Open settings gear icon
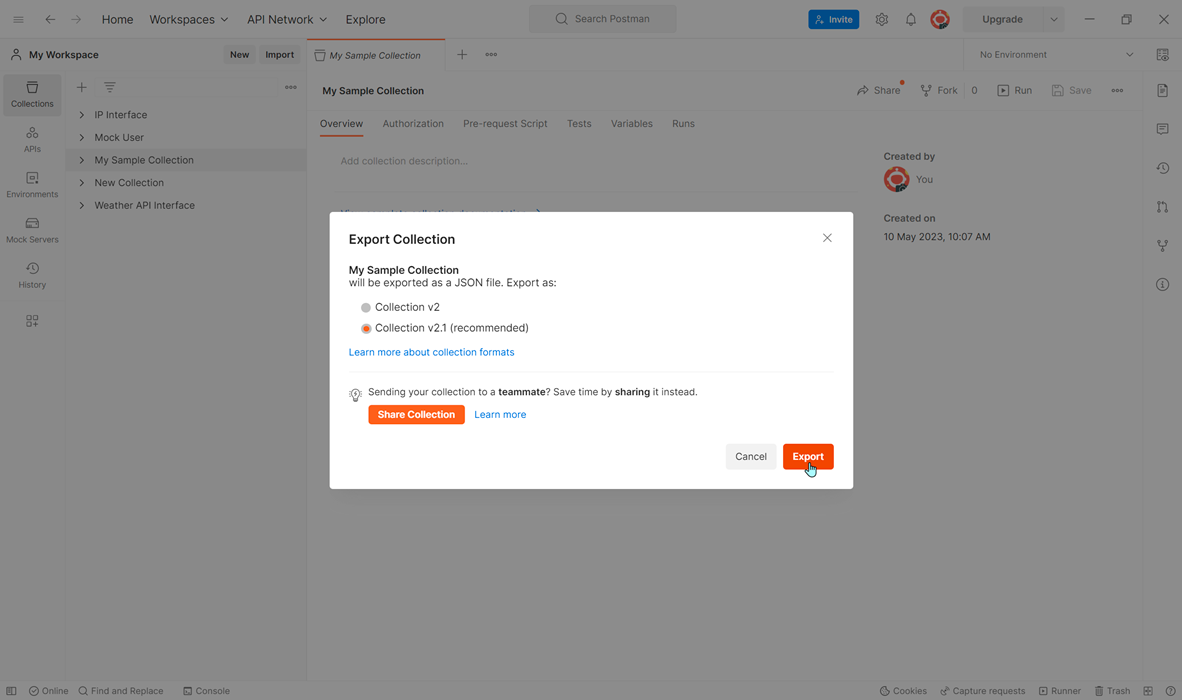The height and width of the screenshot is (700, 1182). (881, 20)
